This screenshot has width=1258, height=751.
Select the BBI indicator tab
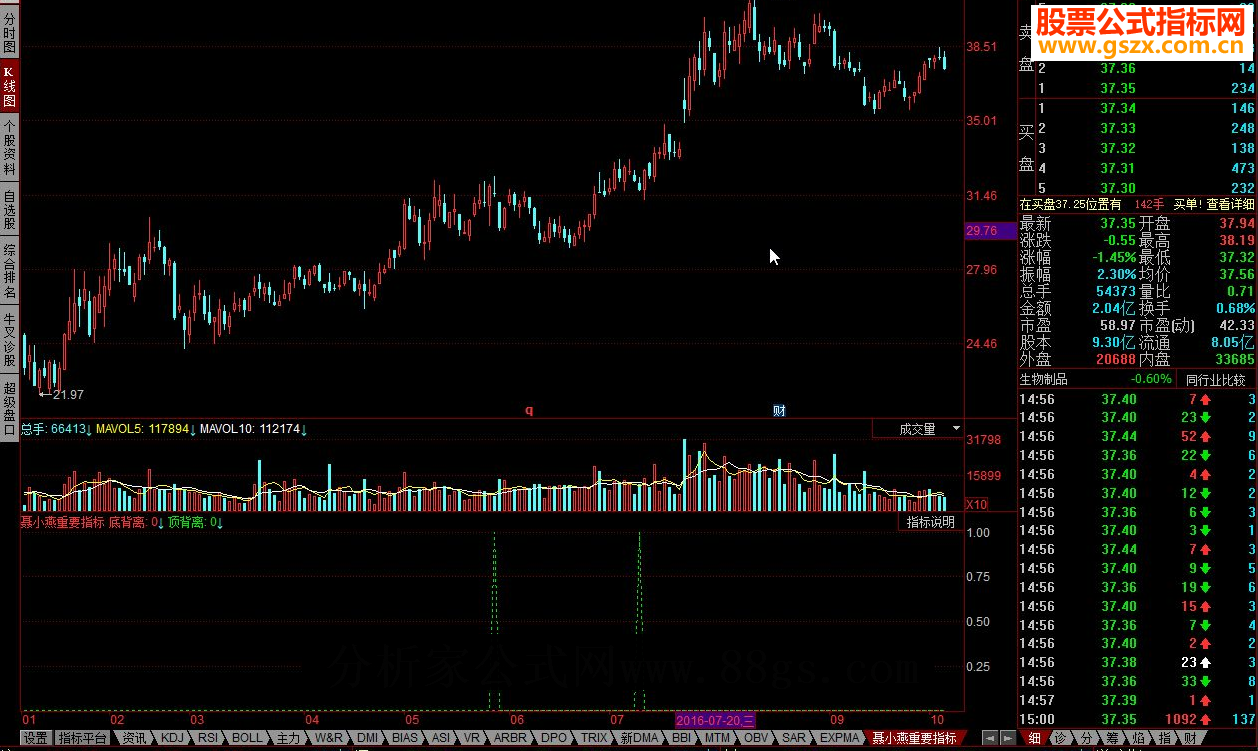[681, 738]
